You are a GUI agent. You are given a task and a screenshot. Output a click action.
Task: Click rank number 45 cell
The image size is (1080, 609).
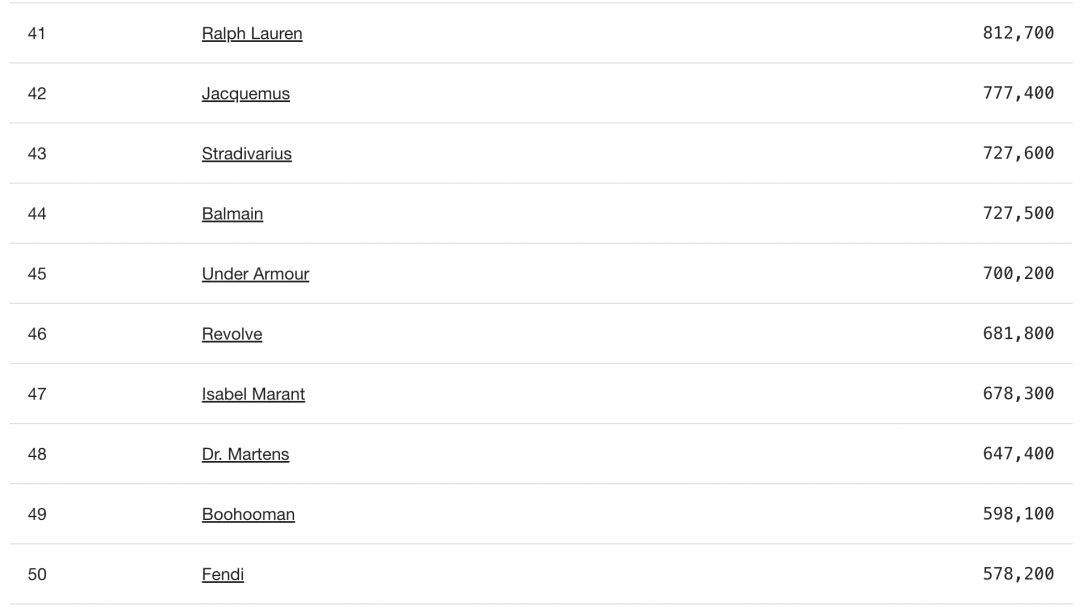[x=37, y=274]
